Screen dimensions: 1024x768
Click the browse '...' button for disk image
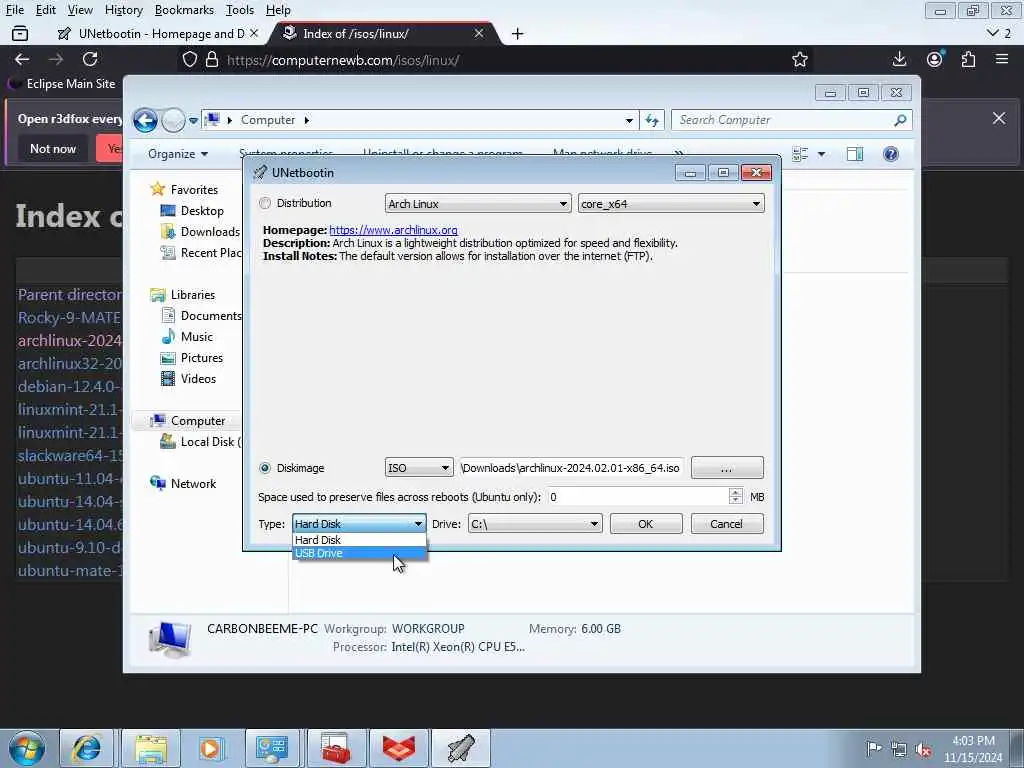point(727,468)
